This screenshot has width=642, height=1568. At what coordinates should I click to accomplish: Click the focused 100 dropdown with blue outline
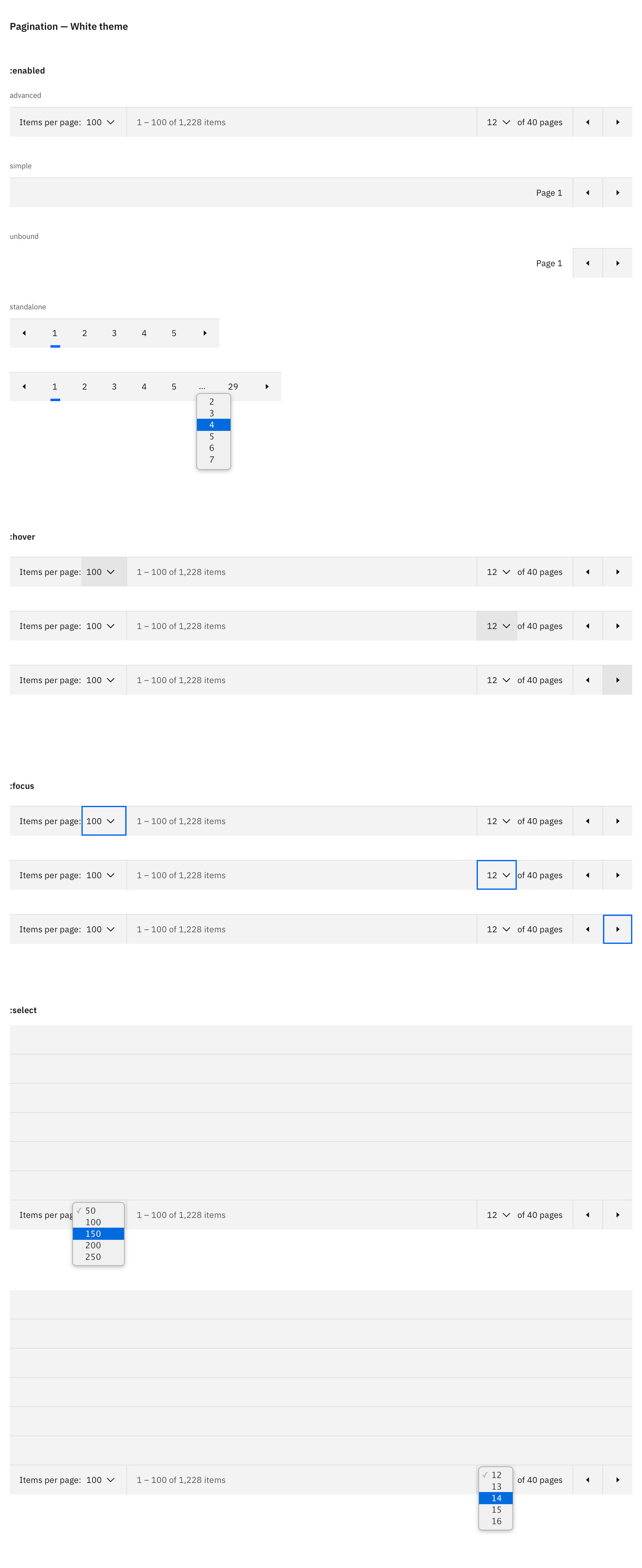click(103, 820)
